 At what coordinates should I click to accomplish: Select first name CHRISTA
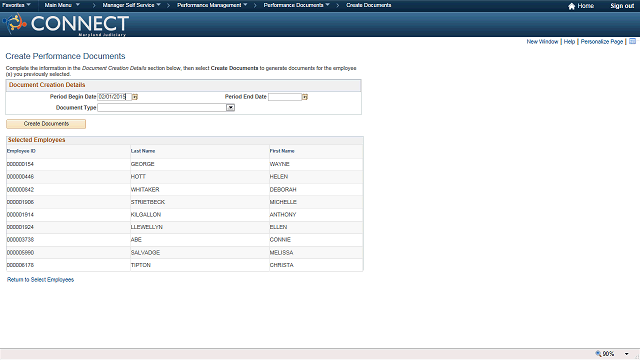(x=282, y=265)
